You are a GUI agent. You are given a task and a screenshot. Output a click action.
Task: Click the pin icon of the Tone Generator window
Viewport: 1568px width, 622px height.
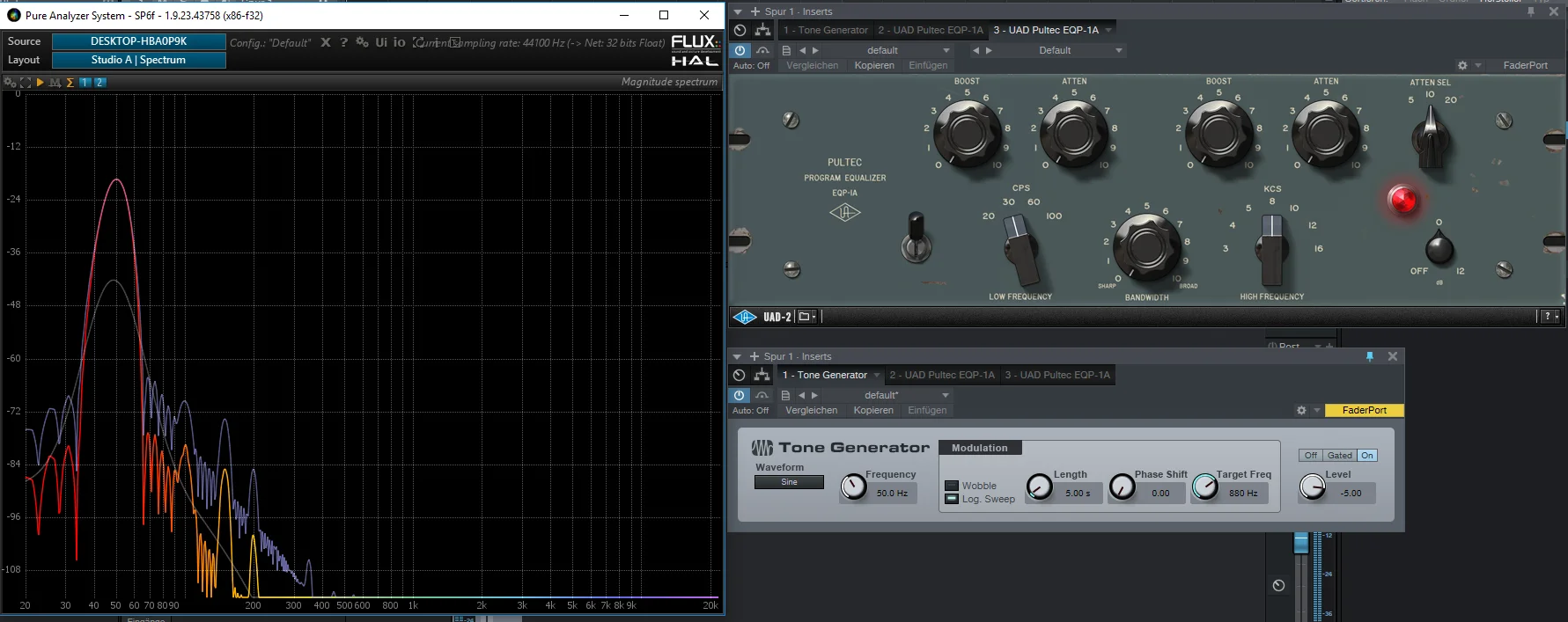point(1369,356)
